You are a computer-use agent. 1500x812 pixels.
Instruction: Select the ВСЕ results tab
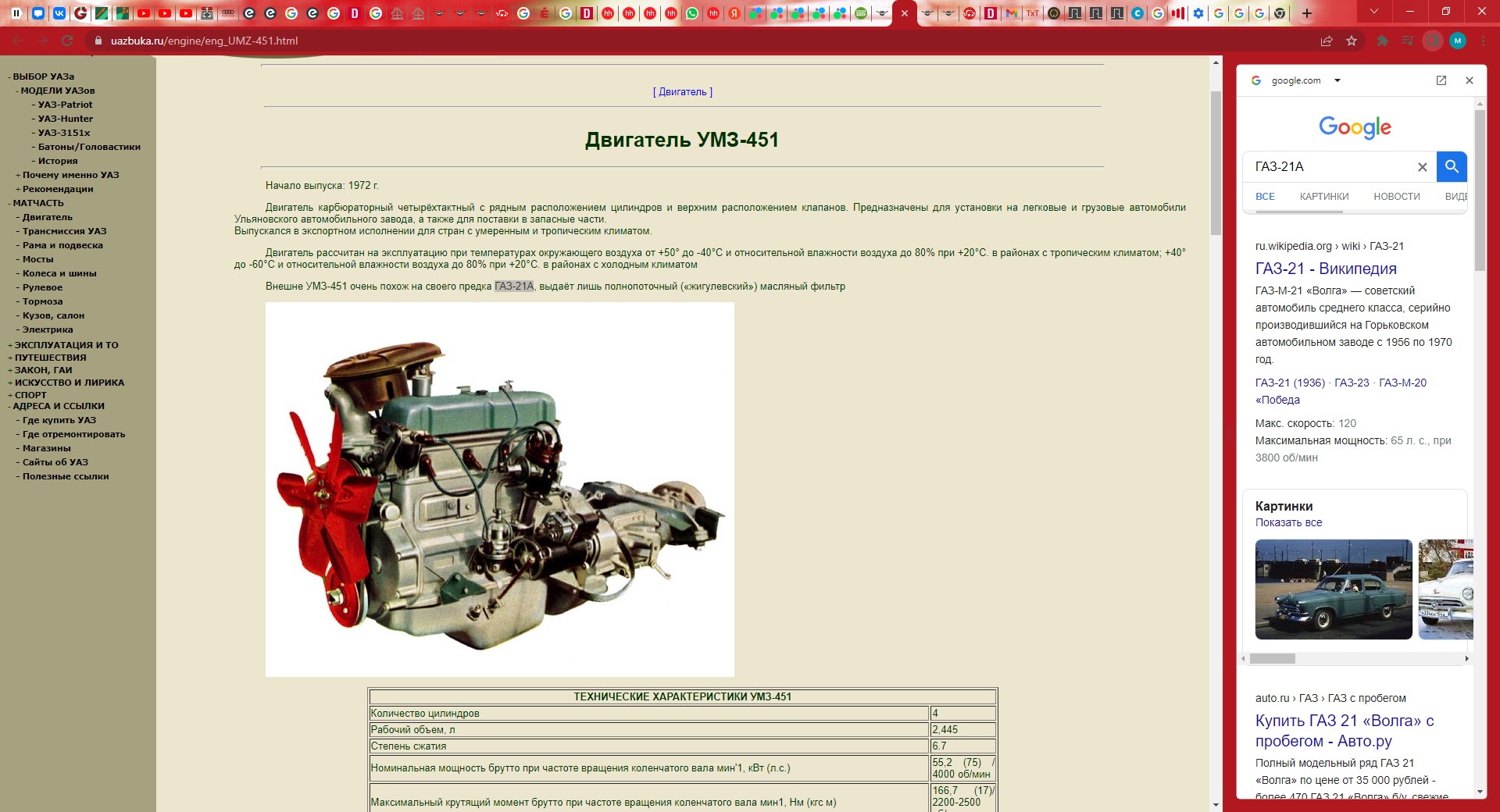pyautogui.click(x=1265, y=197)
